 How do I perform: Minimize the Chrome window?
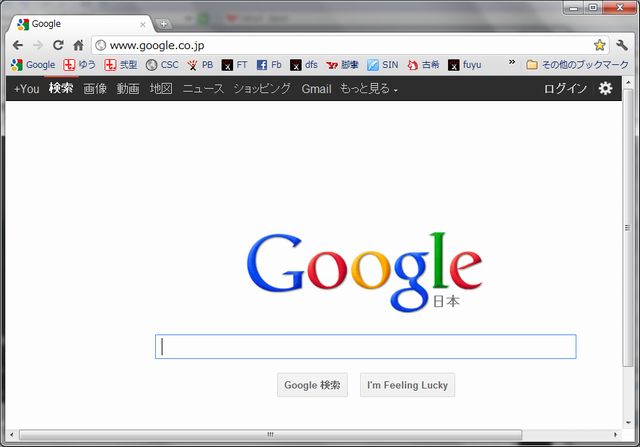[573, 8]
